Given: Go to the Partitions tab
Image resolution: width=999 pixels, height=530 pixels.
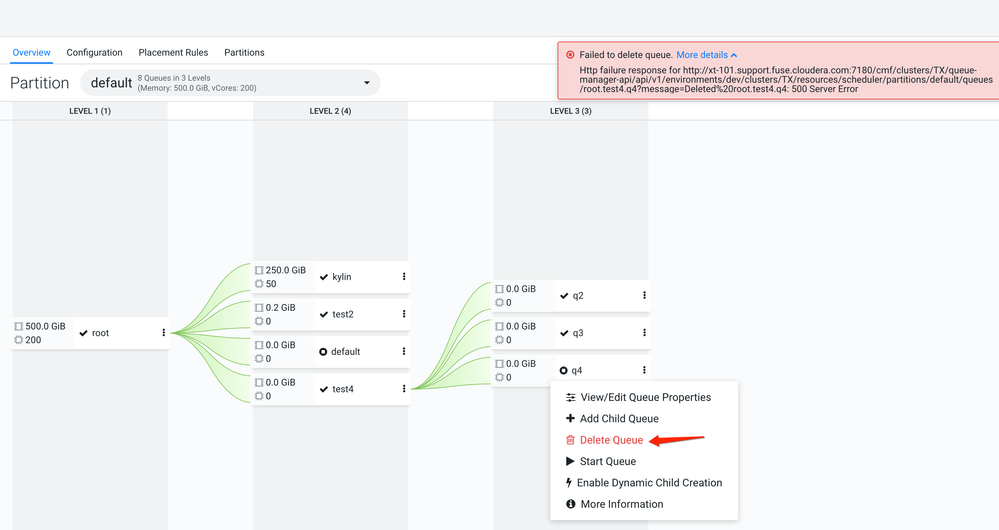Looking at the screenshot, I should click(244, 52).
